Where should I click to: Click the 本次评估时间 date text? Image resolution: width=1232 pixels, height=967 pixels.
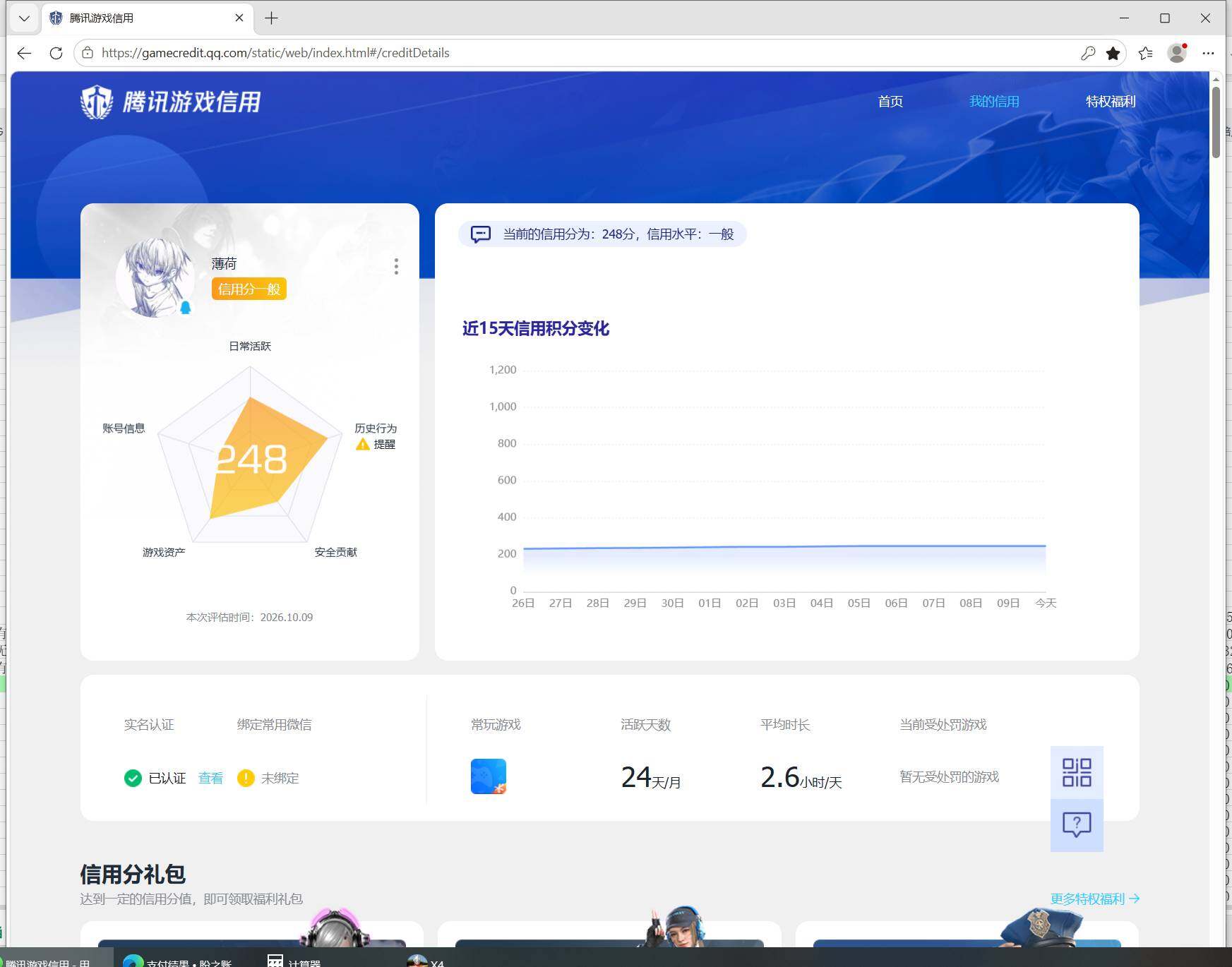[249, 617]
